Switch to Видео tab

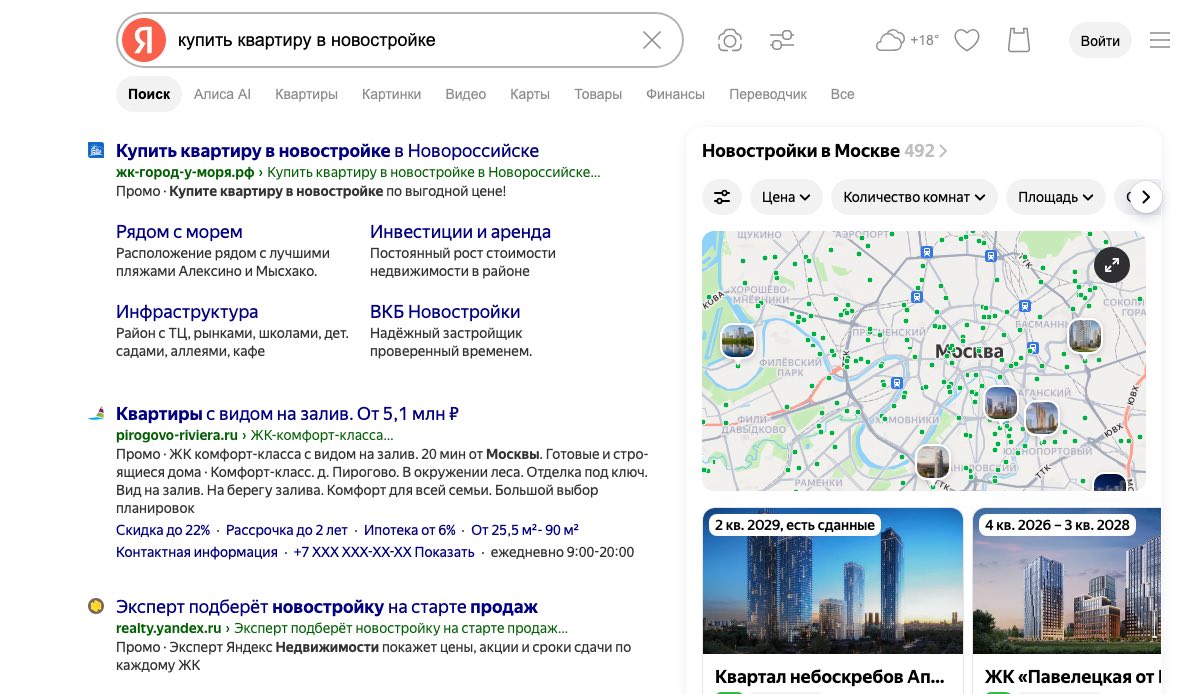465,94
